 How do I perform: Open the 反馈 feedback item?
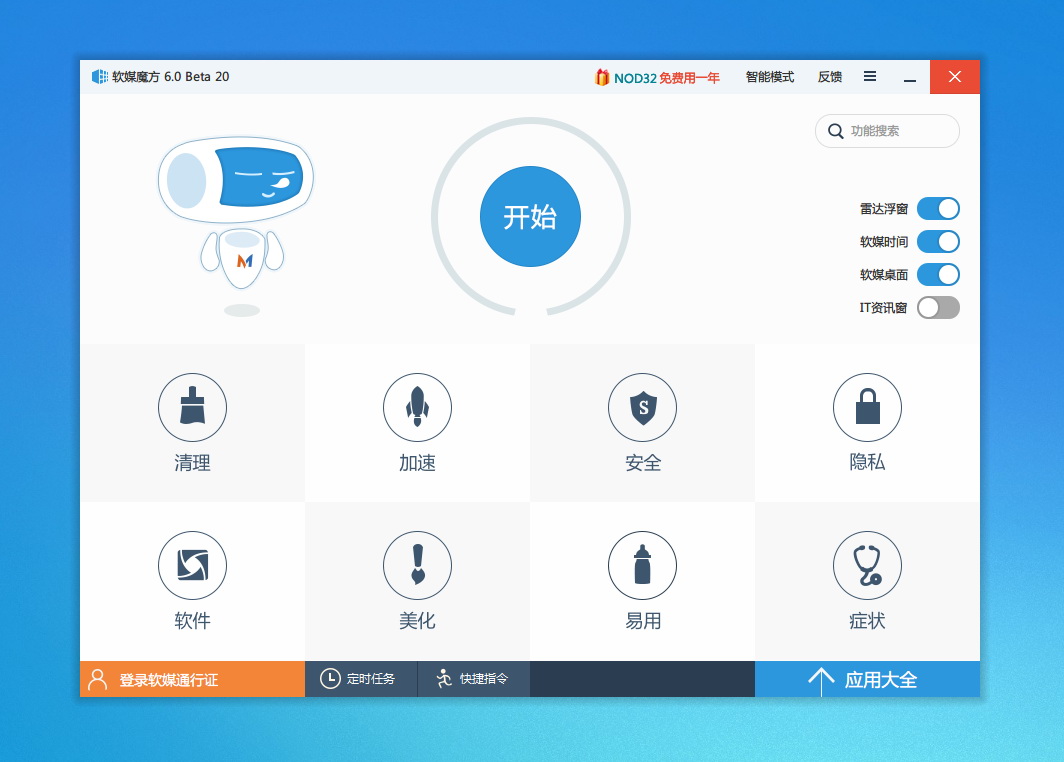tap(830, 77)
